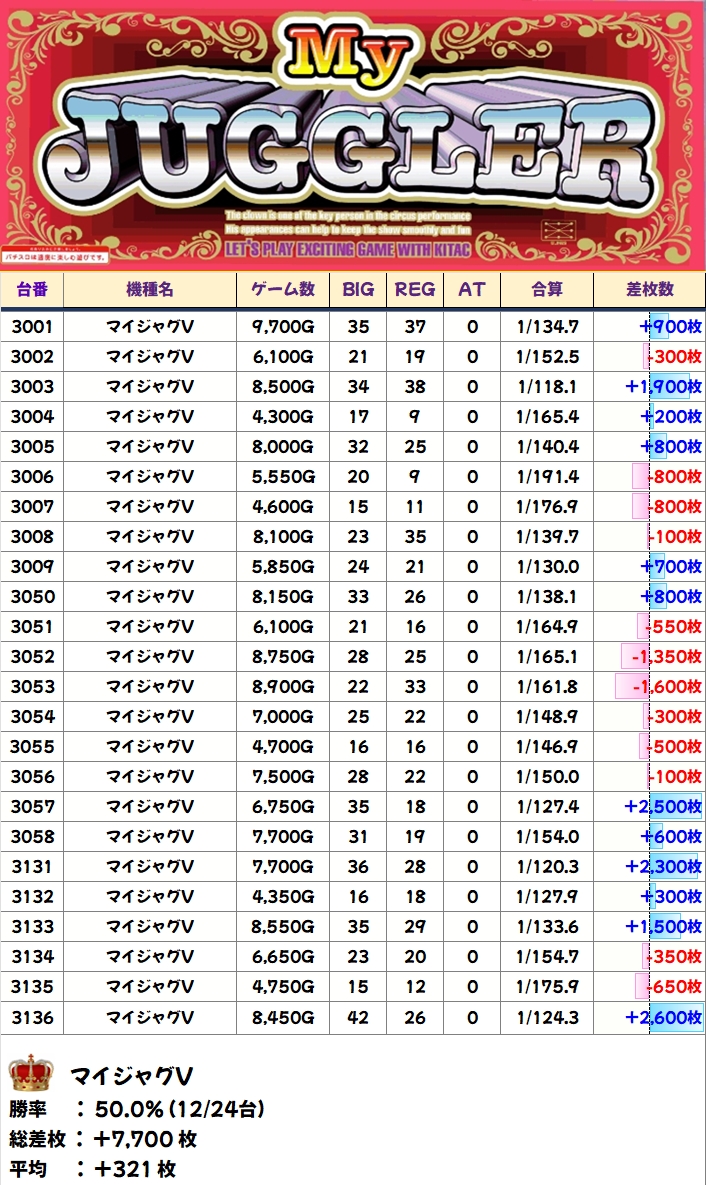This screenshot has height=1185, width=706.
Task: Select the 合算 column header
Action: [547, 289]
